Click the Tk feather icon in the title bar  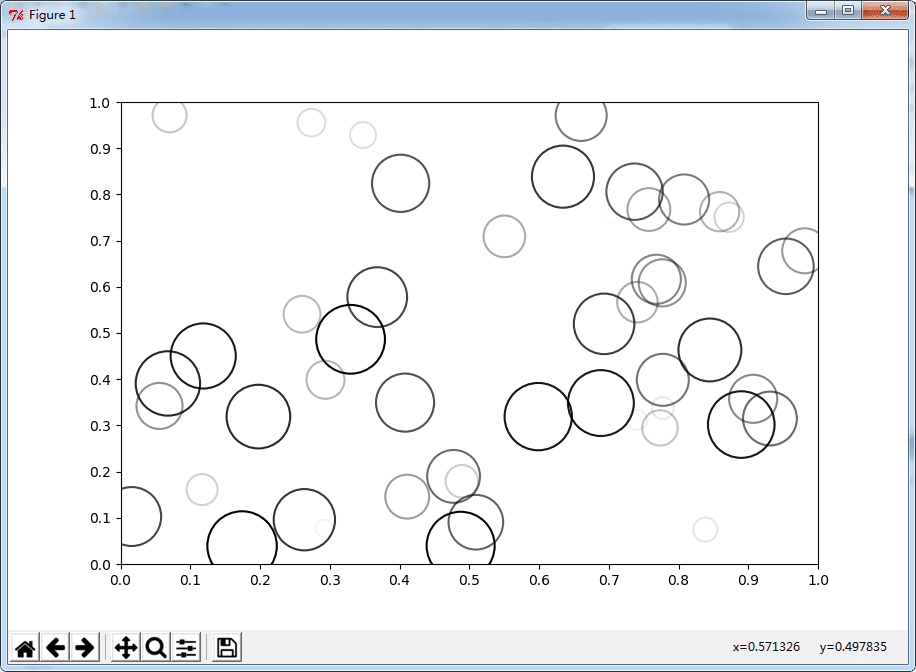pyautogui.click(x=16, y=15)
